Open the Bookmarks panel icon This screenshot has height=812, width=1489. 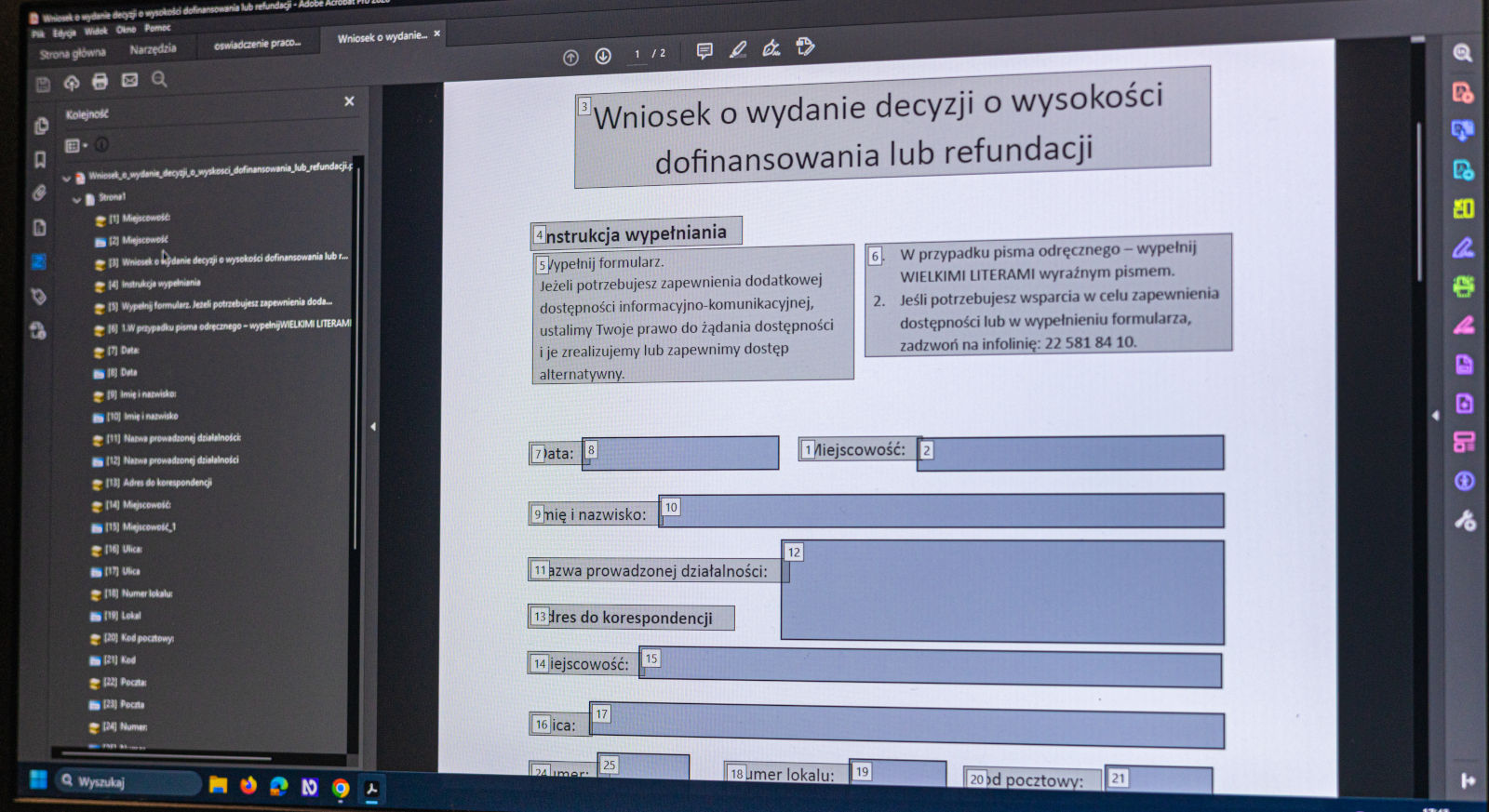40,160
